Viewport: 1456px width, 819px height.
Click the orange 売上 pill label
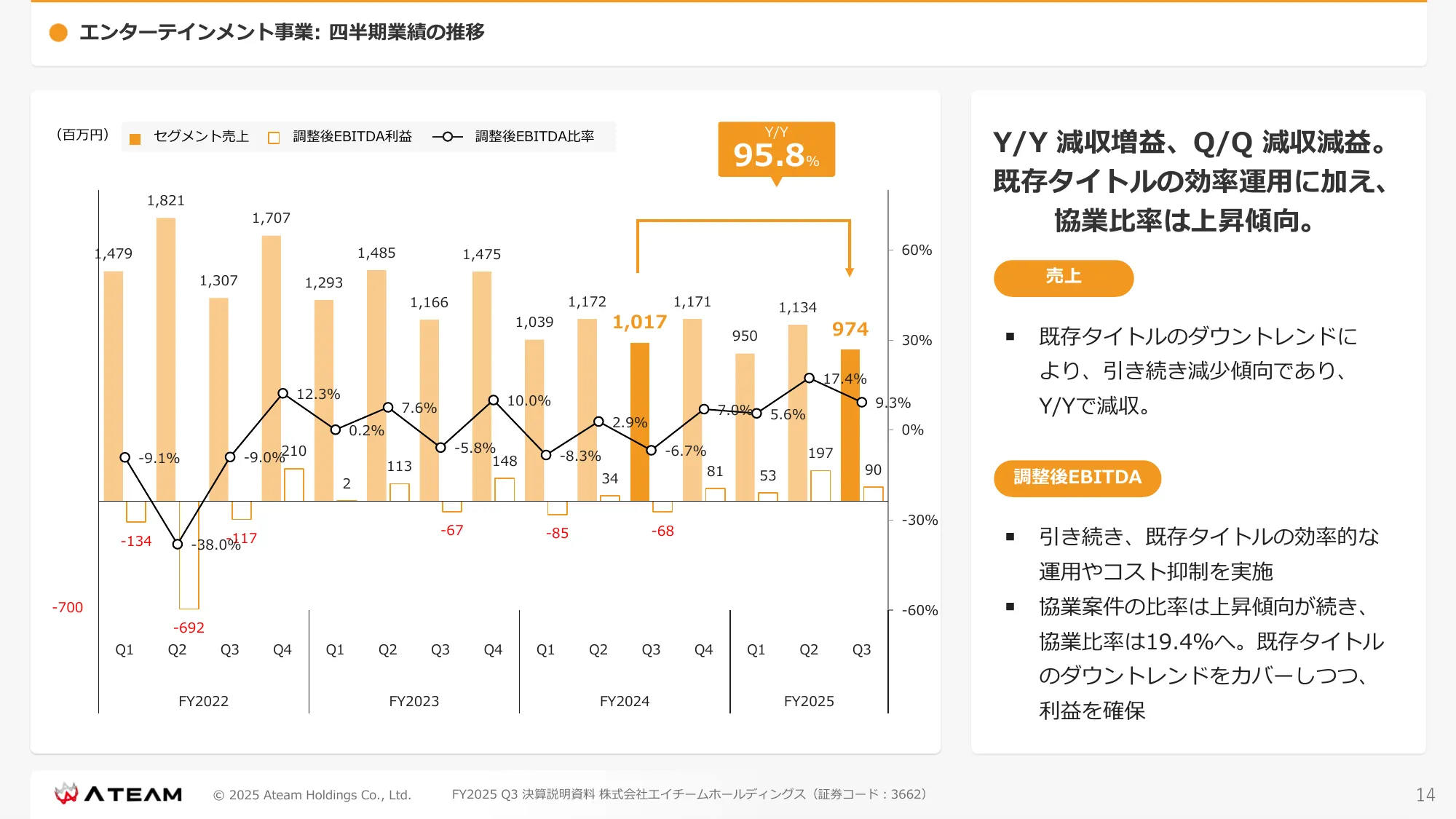(x=1063, y=277)
